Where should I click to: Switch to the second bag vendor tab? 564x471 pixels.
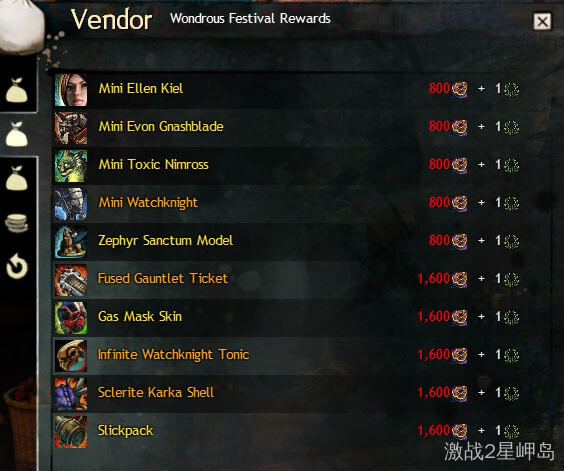(17, 134)
